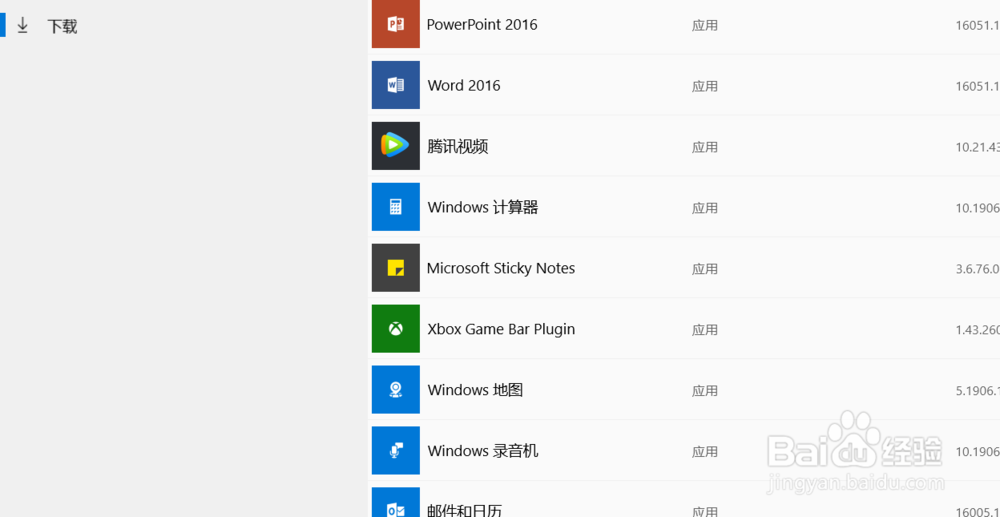Click 应用 type in PowerPoint 2016 row
The width and height of the screenshot is (1000, 517).
coord(705,25)
